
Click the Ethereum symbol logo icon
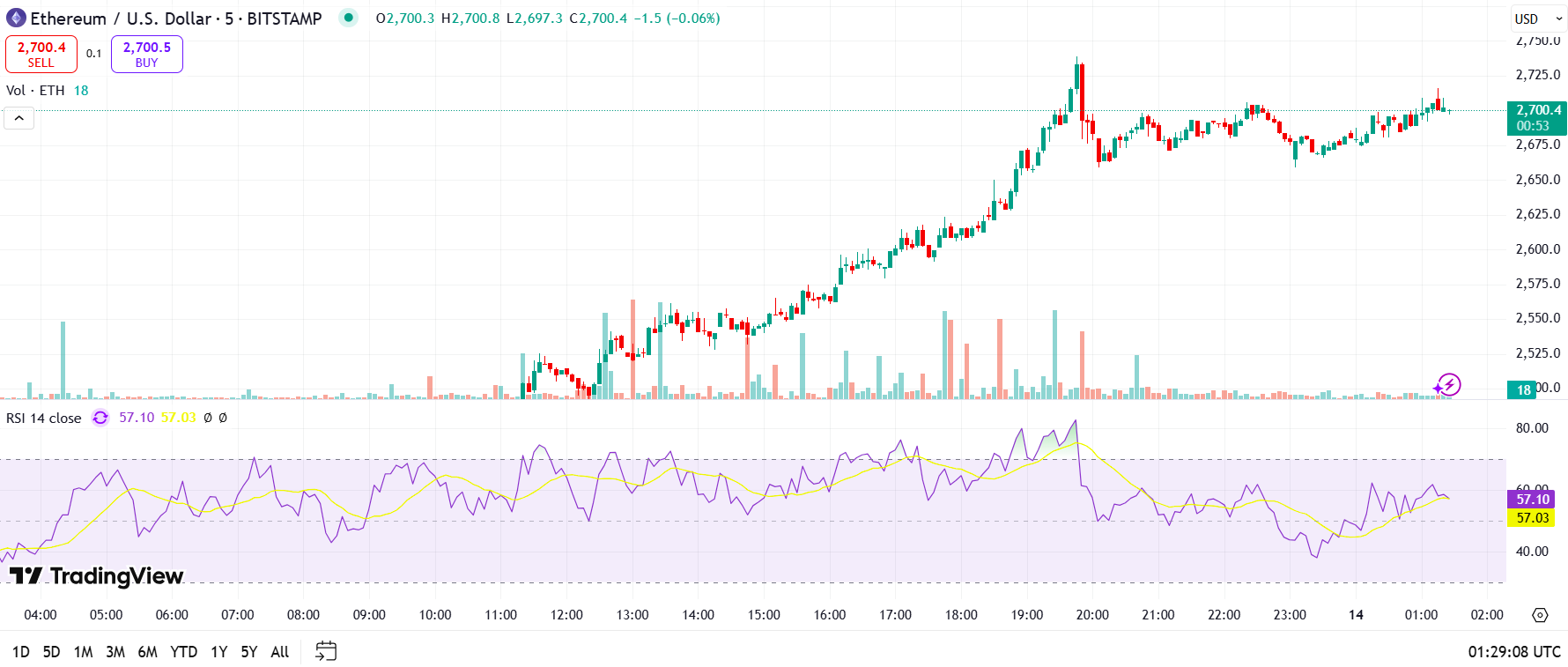coord(16,18)
